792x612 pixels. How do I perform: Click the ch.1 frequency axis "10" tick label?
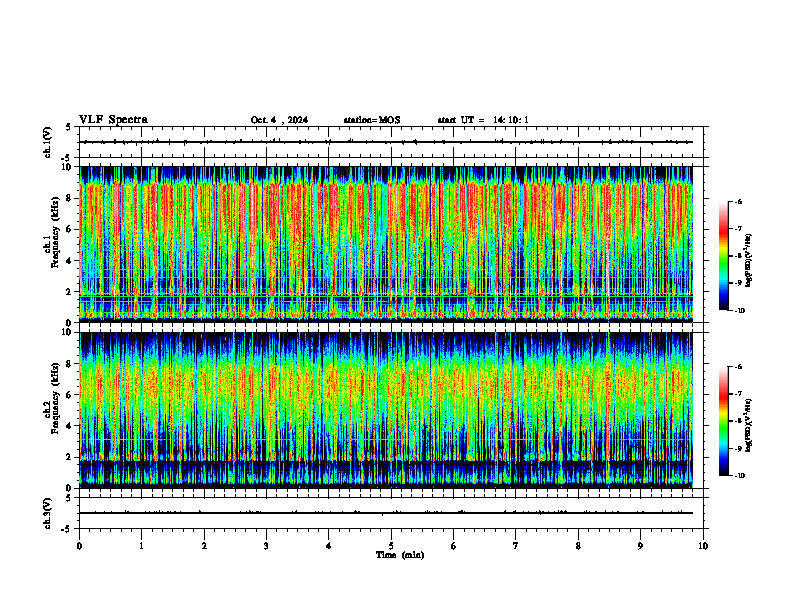click(x=68, y=167)
